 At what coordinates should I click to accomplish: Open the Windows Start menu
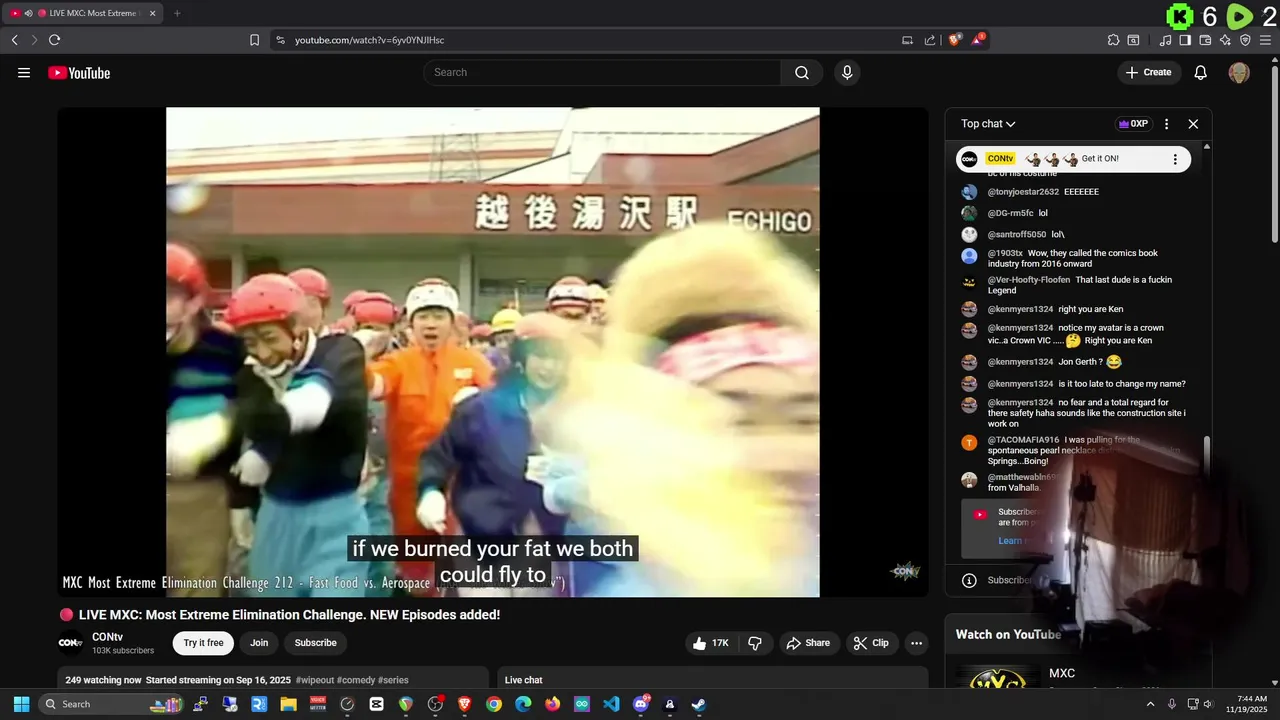point(21,704)
